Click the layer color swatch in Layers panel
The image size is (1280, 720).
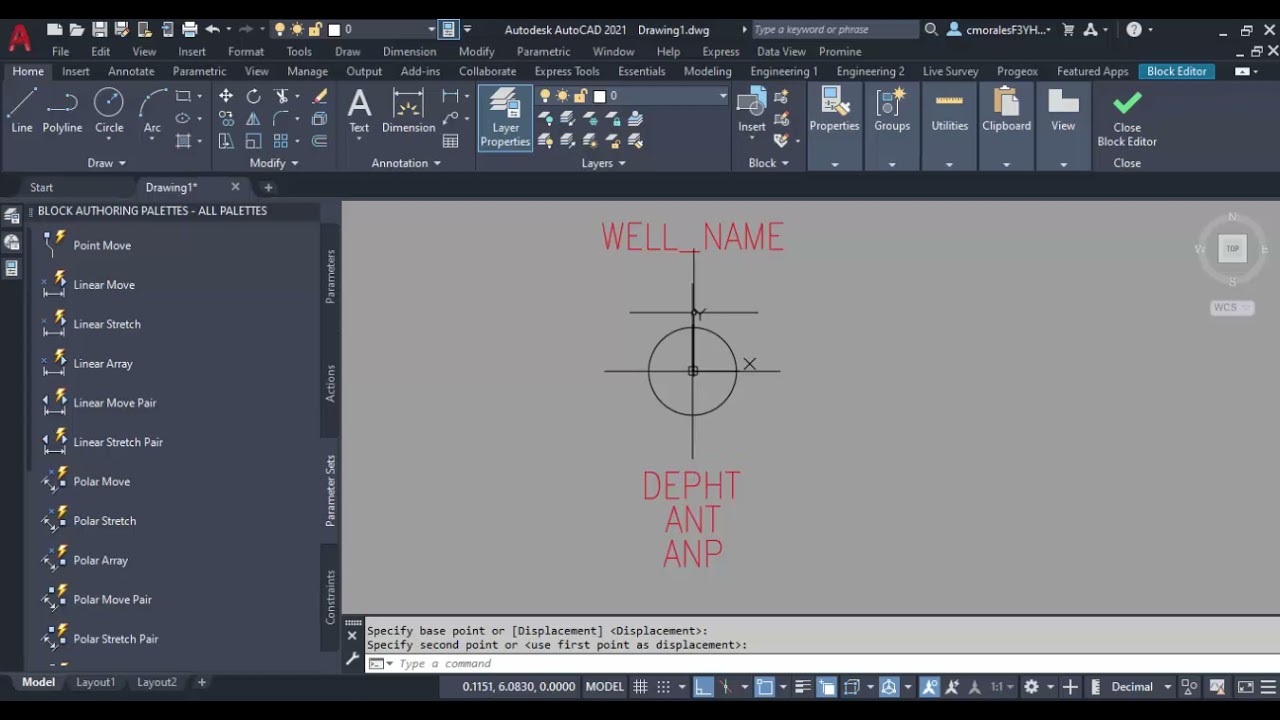pos(599,96)
